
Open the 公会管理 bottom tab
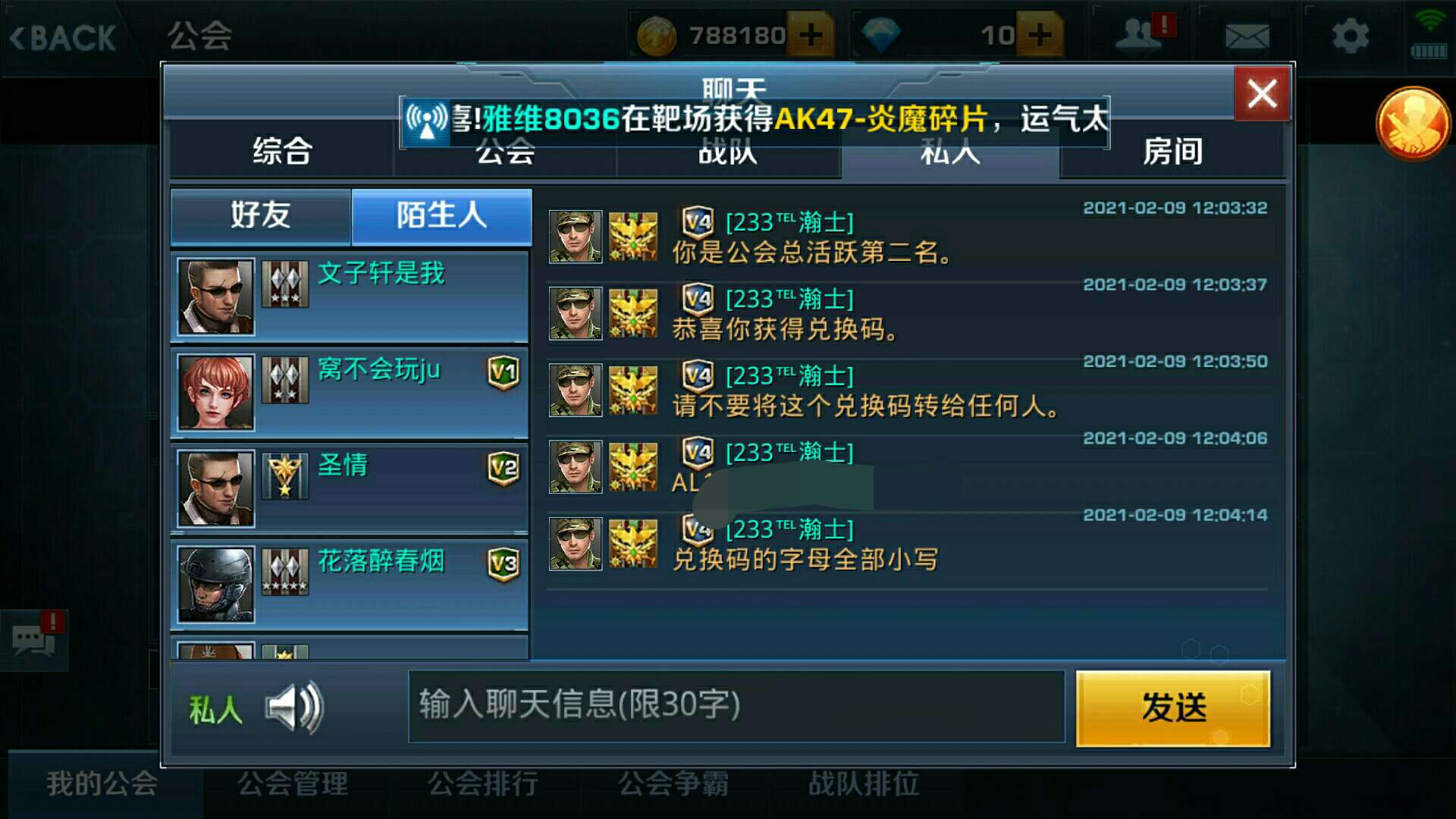293,783
